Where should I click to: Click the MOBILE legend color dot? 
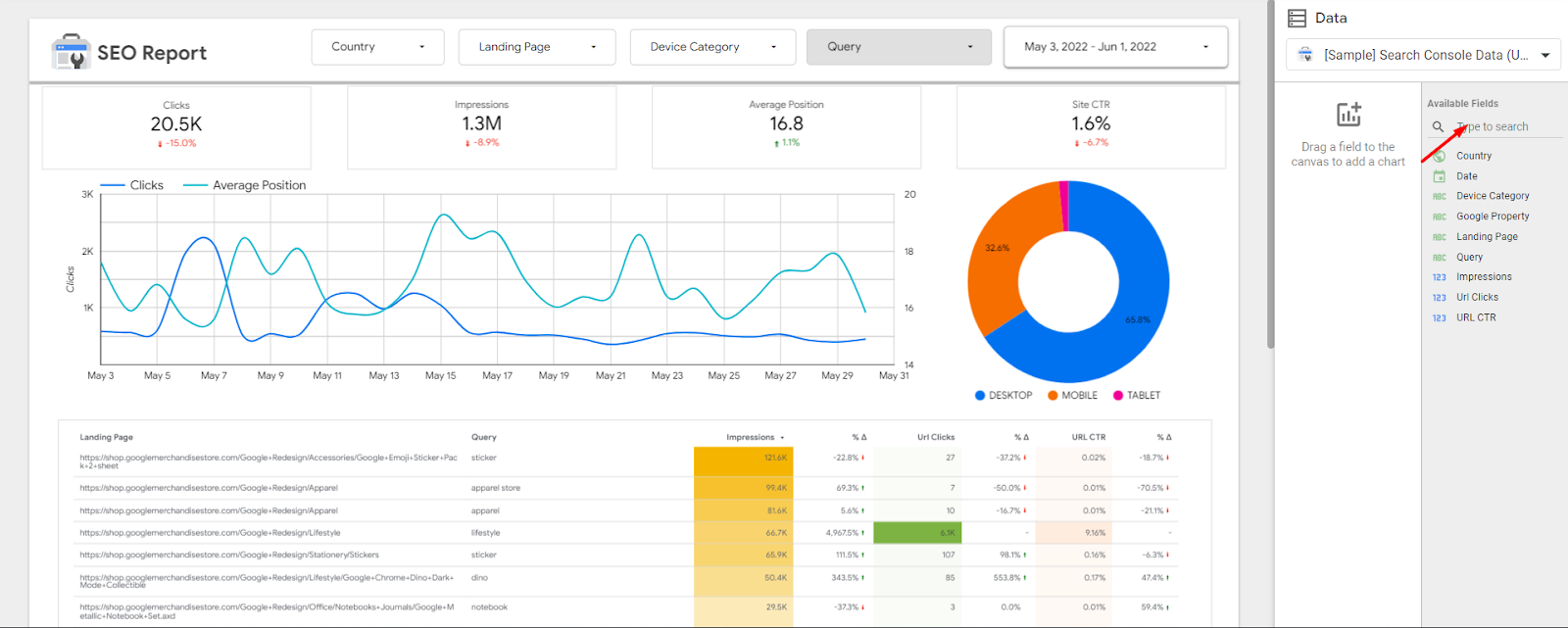pos(1053,396)
